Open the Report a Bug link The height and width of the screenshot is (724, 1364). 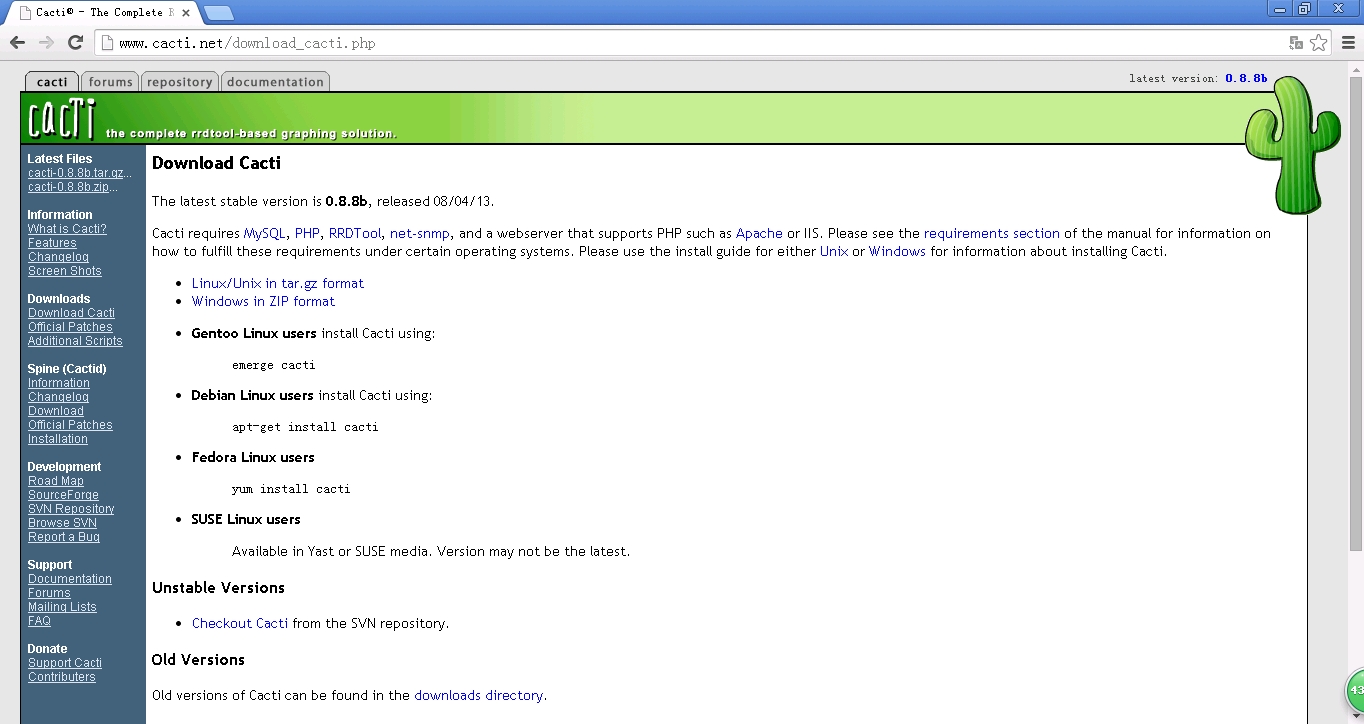[64, 537]
